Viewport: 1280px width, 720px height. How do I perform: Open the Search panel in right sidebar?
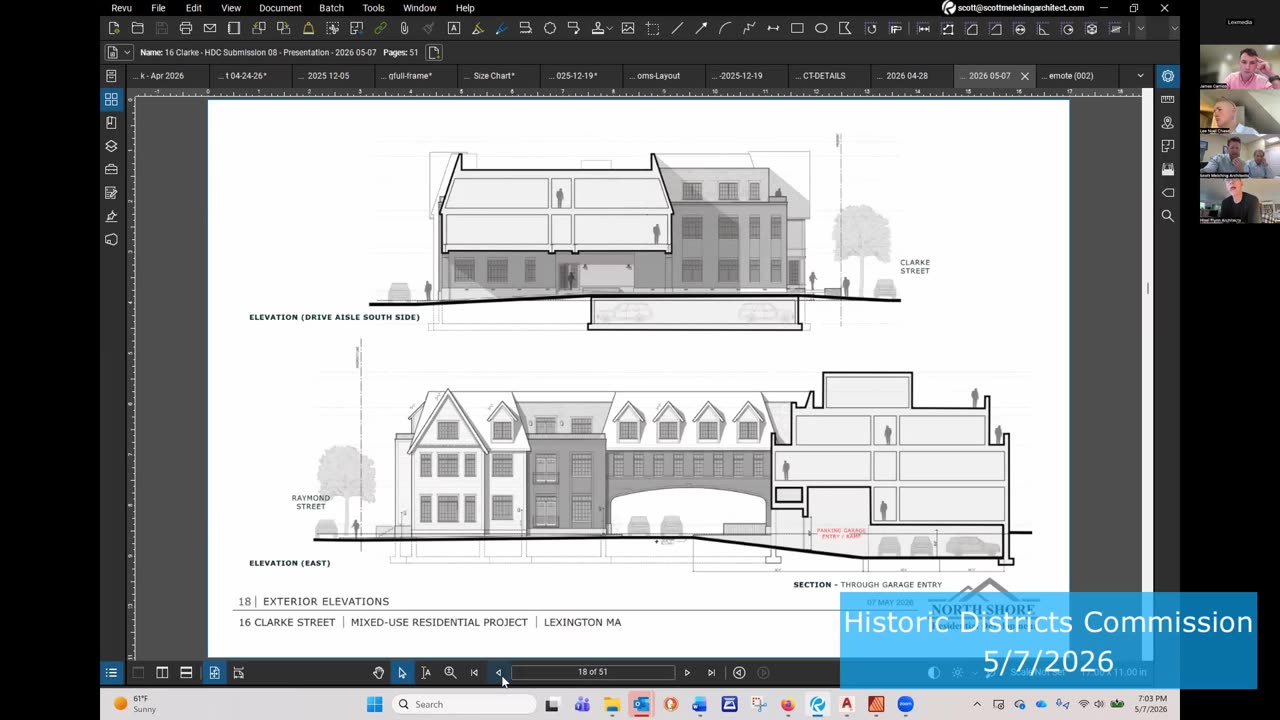click(1167, 216)
